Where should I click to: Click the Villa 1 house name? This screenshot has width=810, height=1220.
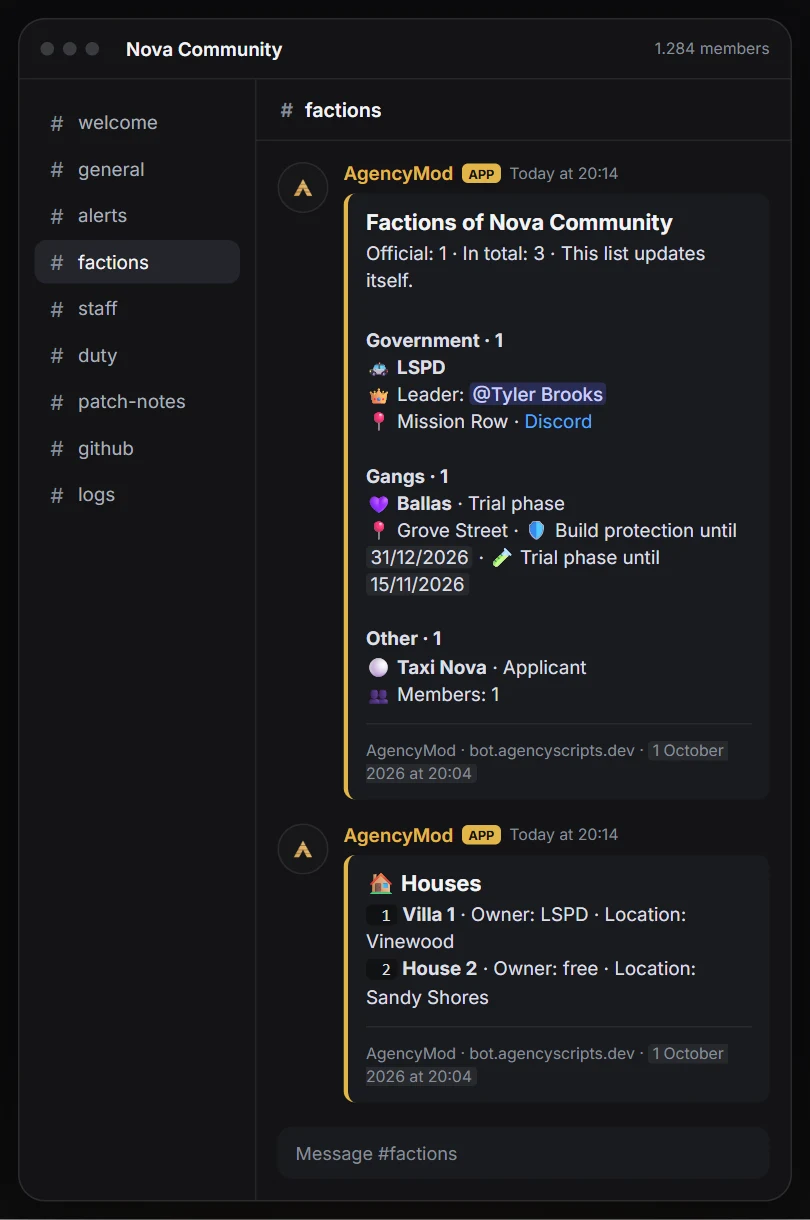tap(429, 914)
